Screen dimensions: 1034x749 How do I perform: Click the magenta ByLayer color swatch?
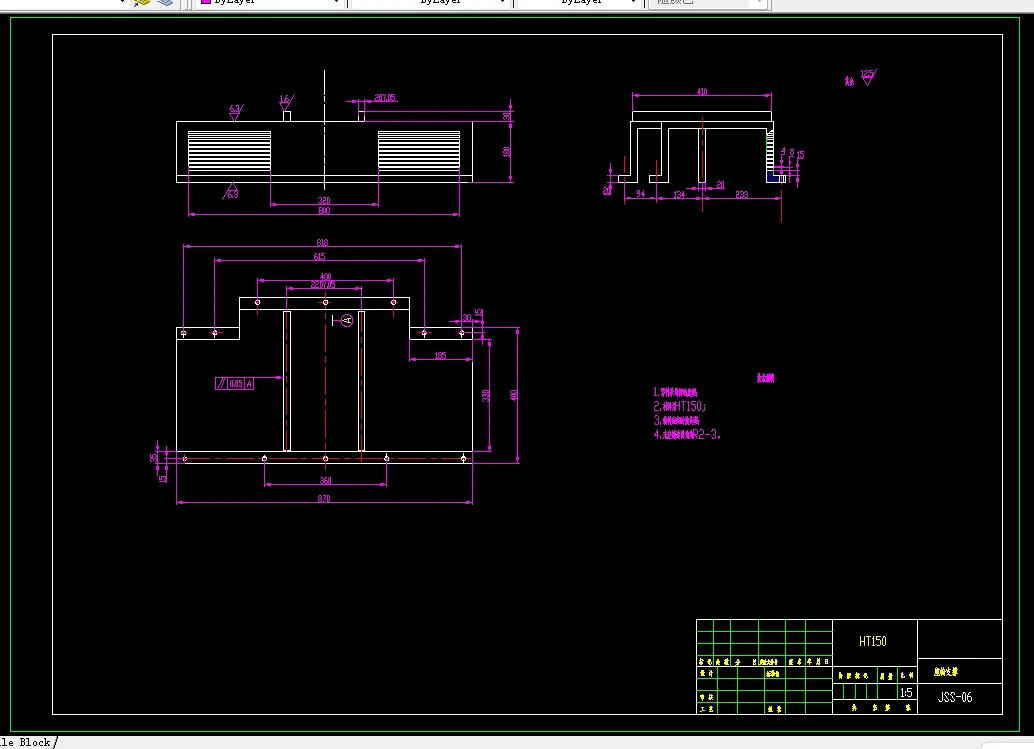(x=206, y=2)
